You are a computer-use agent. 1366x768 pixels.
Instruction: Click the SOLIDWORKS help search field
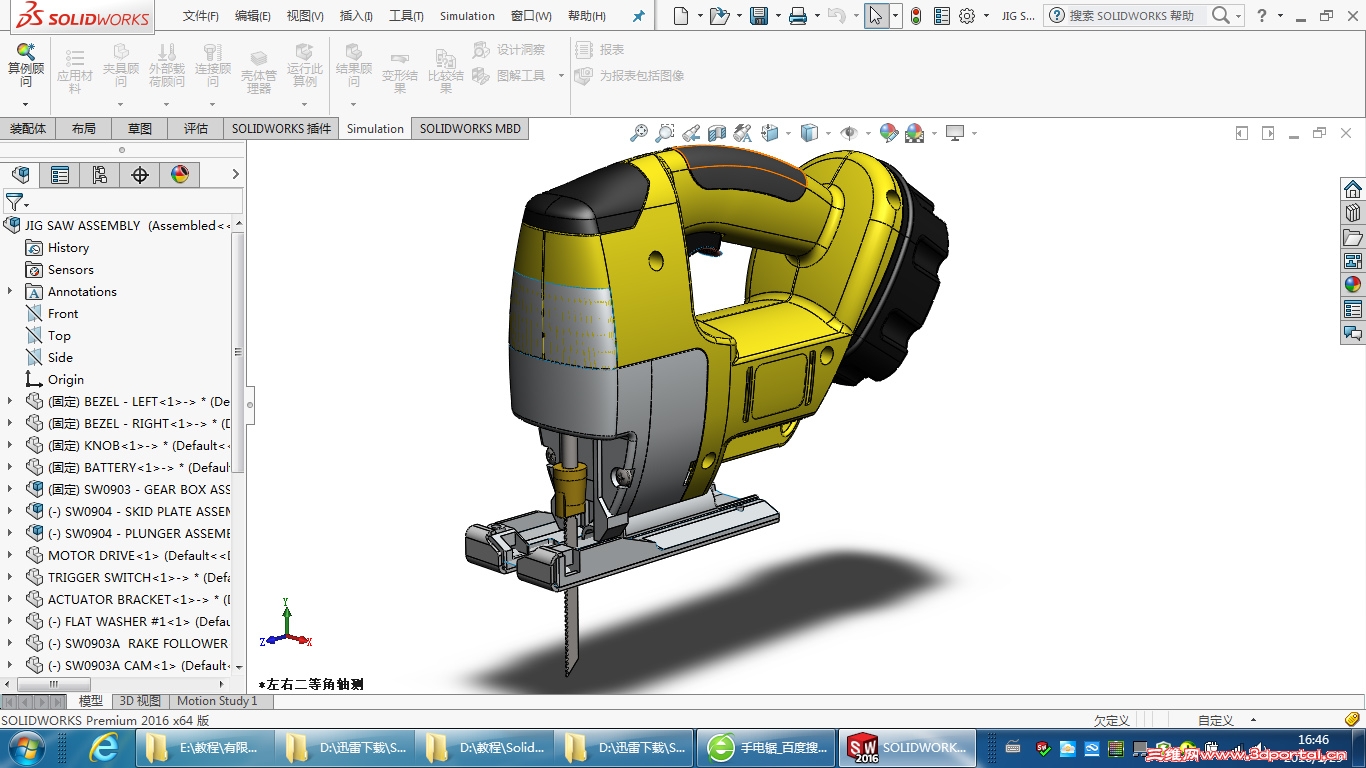coord(1130,16)
